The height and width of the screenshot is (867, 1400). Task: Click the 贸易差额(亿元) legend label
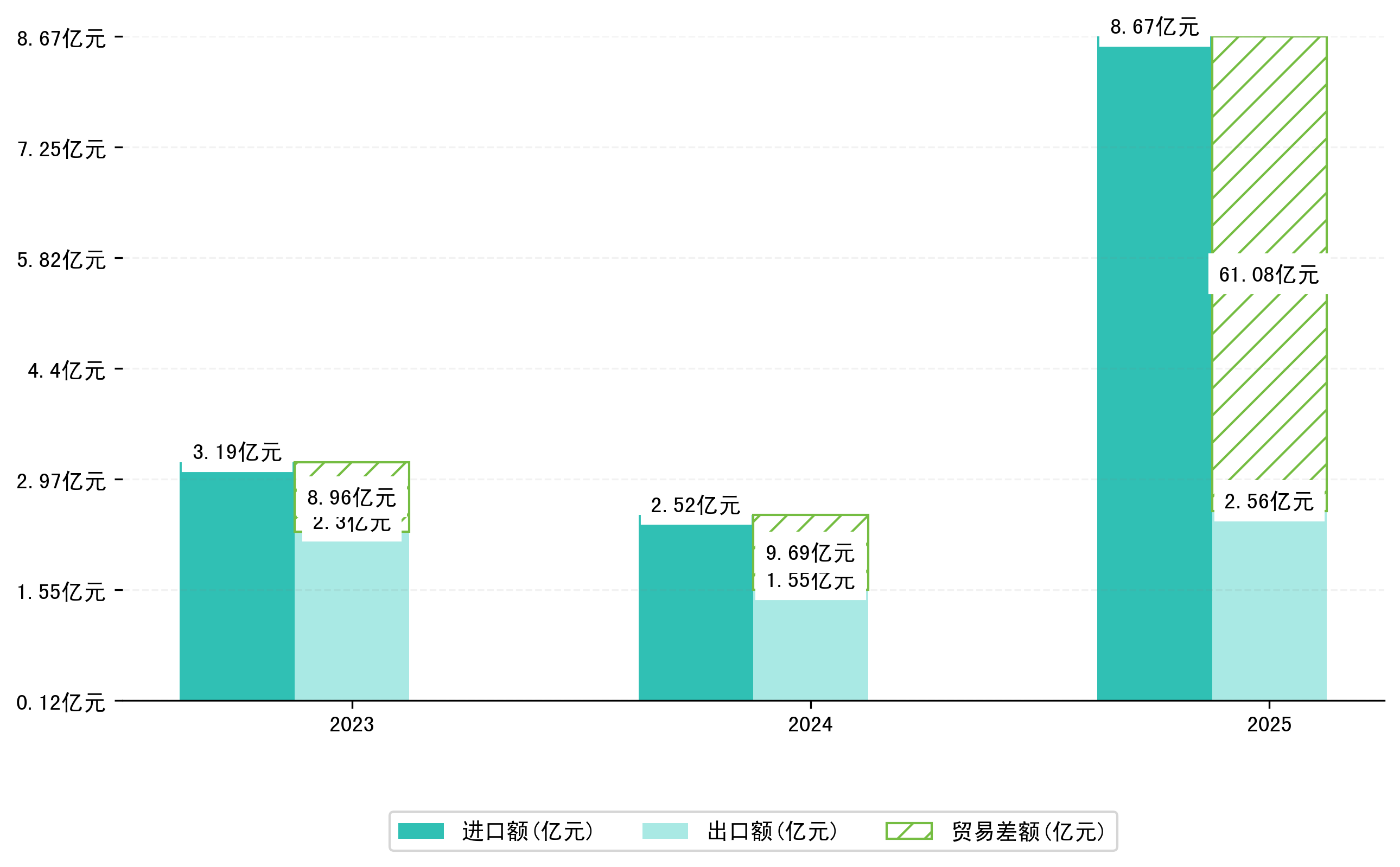pos(1028,831)
